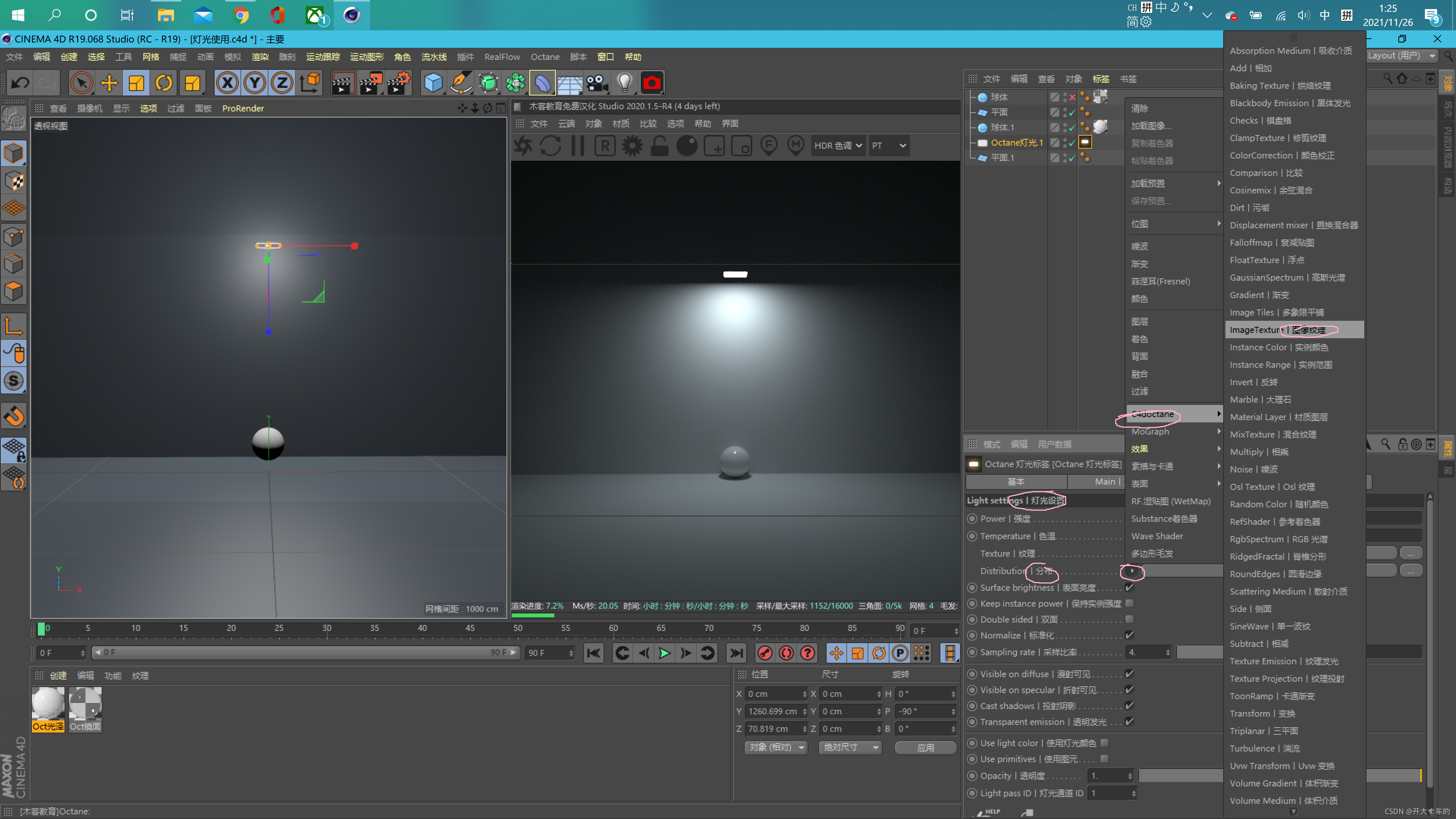Open Edit Render Settings icon
The width and height of the screenshot is (1456, 819).
[x=399, y=83]
